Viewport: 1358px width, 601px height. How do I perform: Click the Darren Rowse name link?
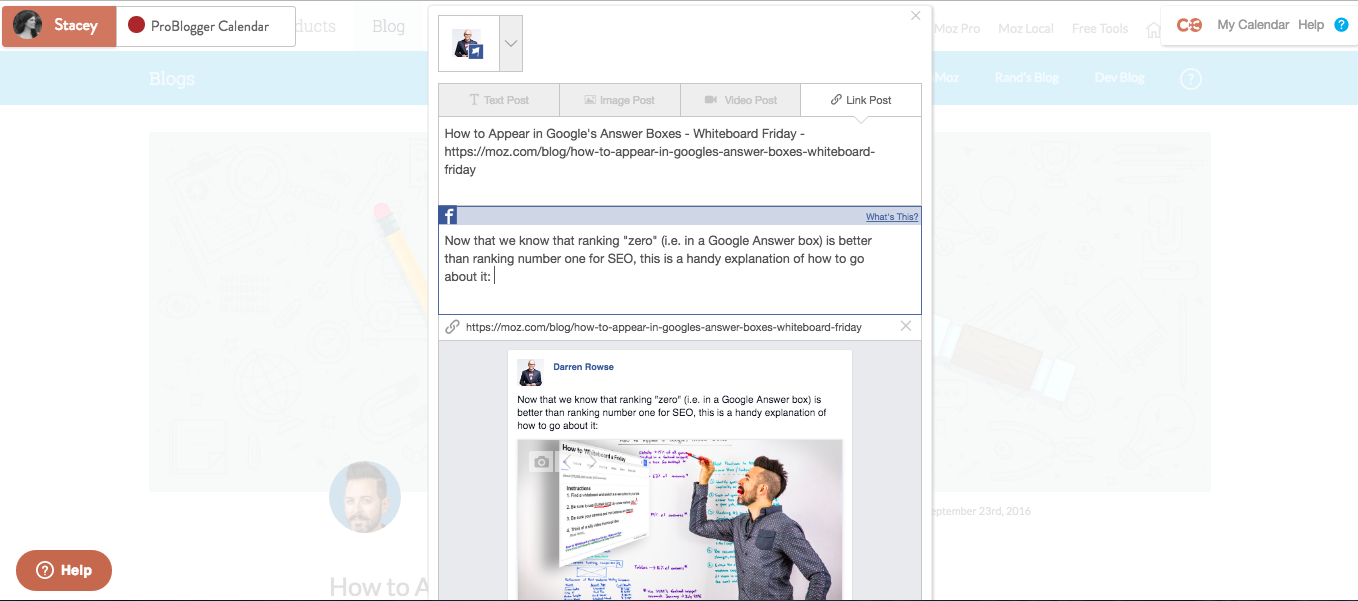point(584,367)
